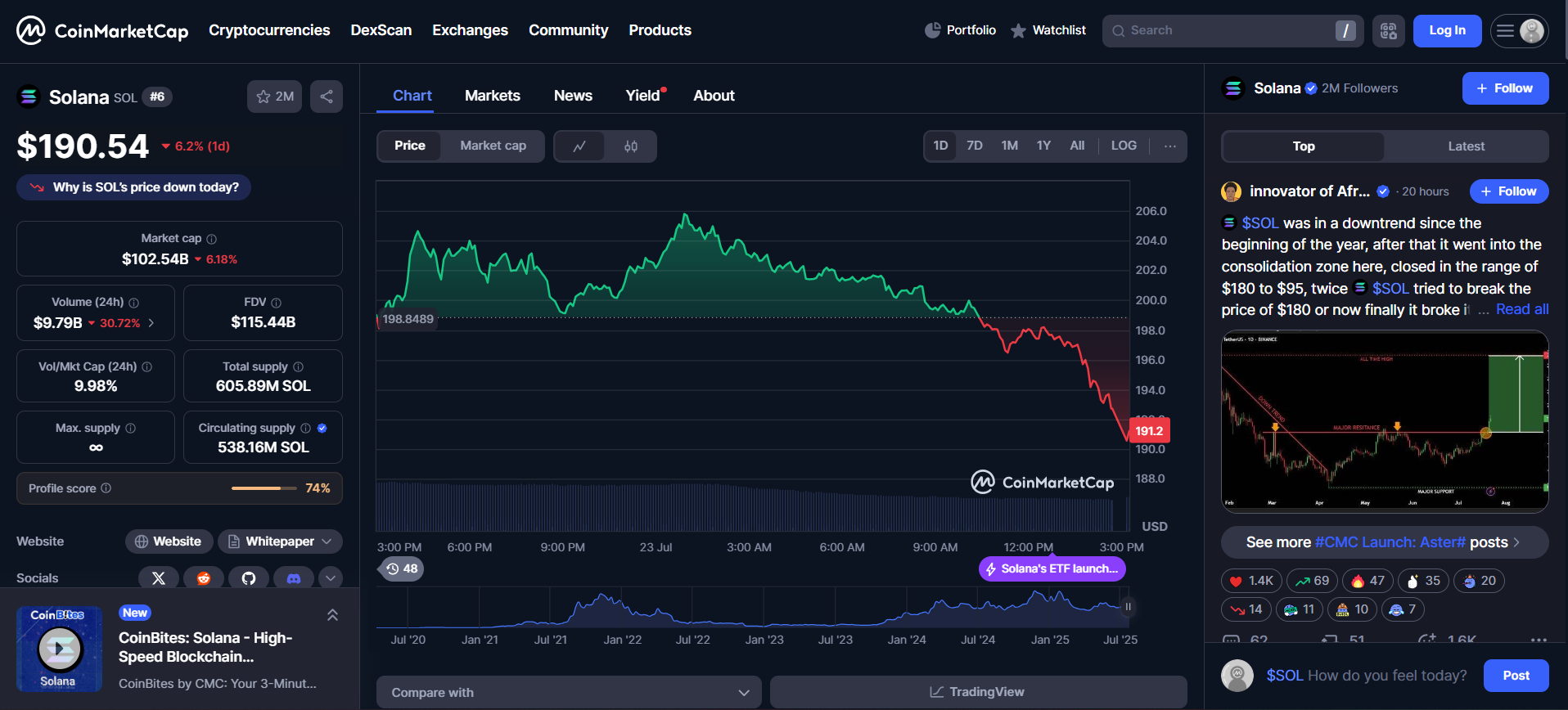Open the Watchlist star link

(1048, 30)
